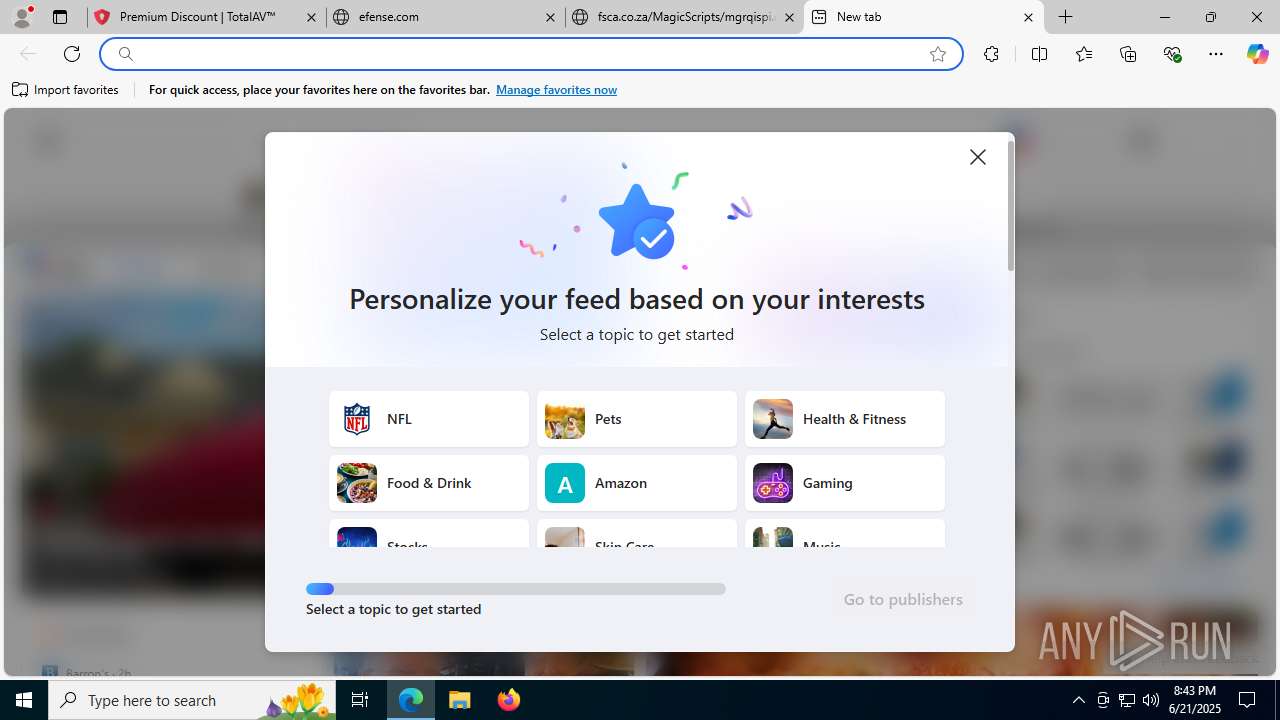1280x720 pixels.
Task: Close the efense.com tab
Action: [551, 17]
